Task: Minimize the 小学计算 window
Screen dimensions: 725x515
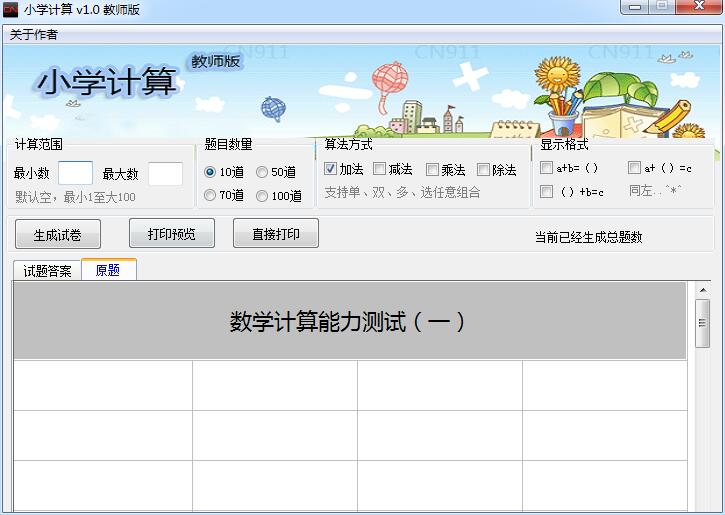Action: point(635,7)
